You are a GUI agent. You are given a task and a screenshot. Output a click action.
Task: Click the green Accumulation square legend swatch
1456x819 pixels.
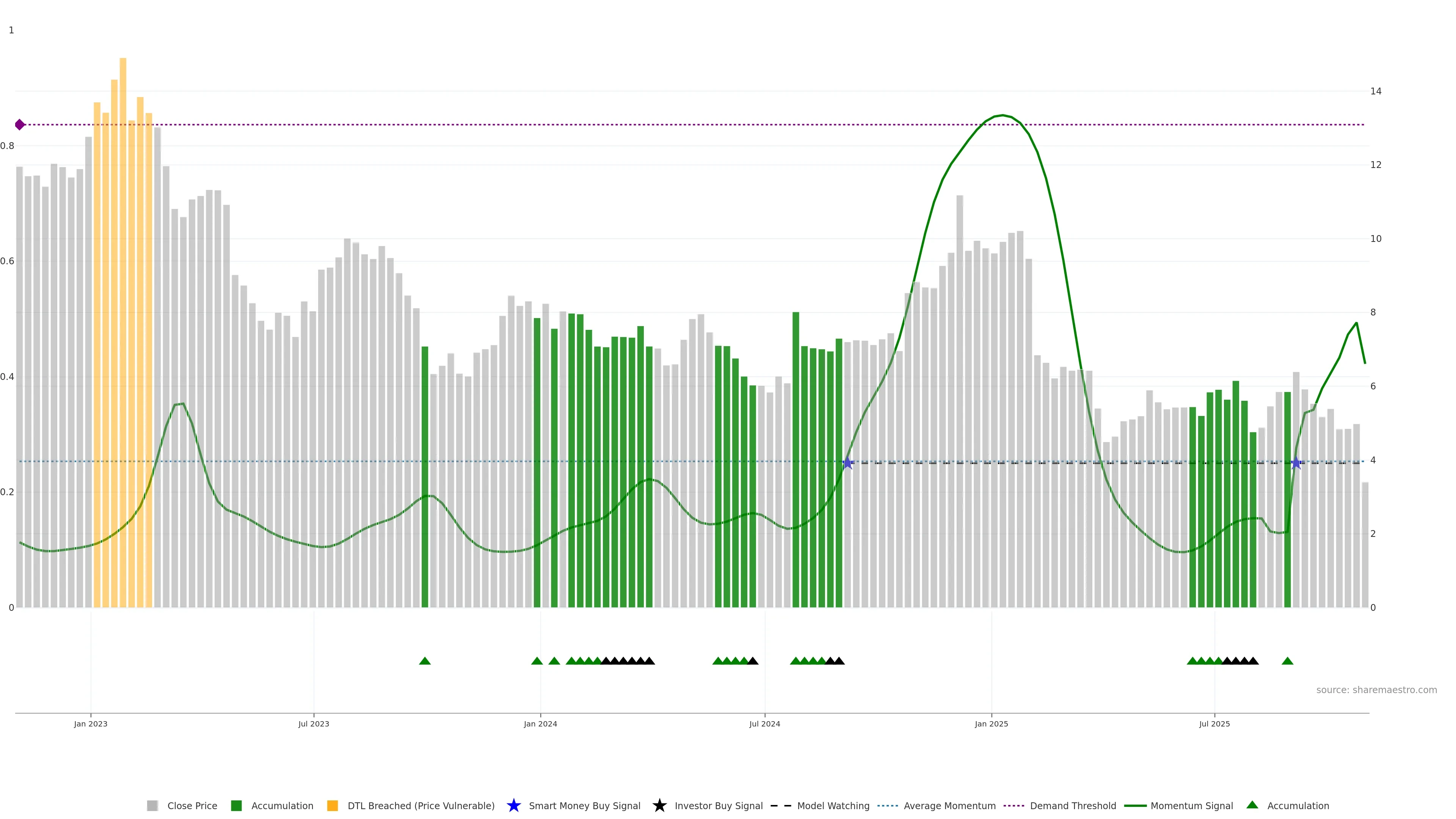tap(236, 805)
